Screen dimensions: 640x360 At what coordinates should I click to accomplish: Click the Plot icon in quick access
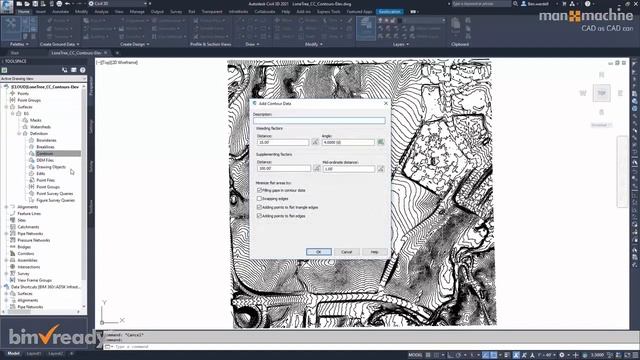[x=59, y=4]
